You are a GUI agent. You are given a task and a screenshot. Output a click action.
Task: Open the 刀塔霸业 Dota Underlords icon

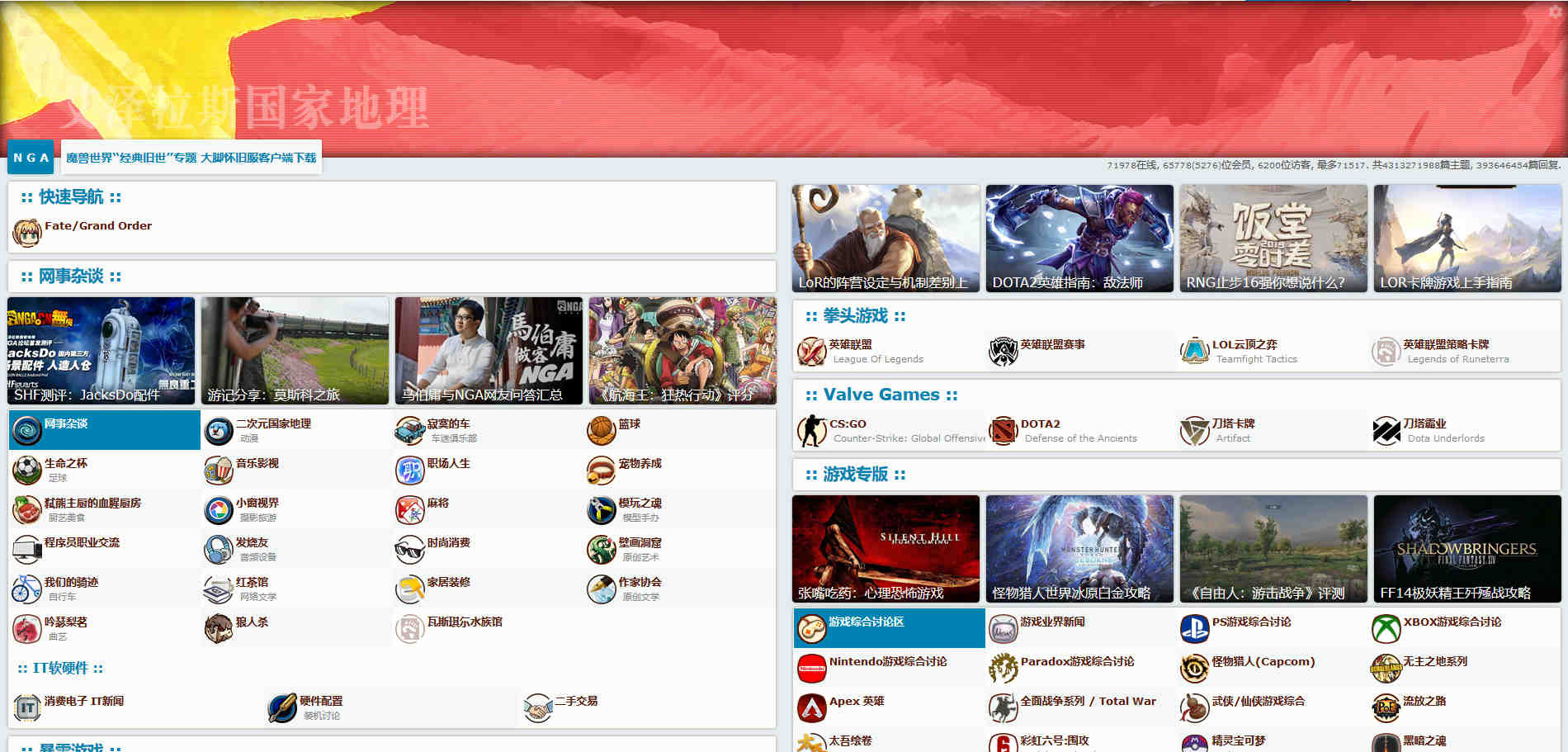click(x=1386, y=431)
